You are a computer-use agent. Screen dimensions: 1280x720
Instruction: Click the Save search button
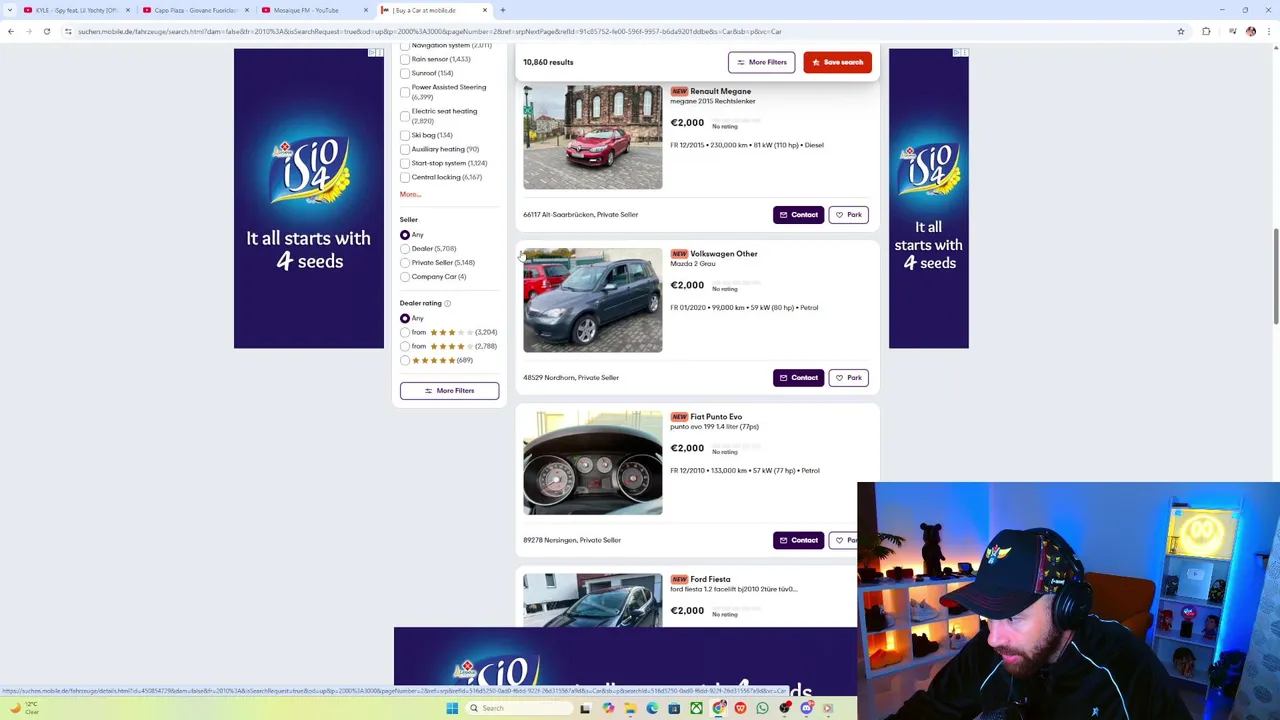837,62
